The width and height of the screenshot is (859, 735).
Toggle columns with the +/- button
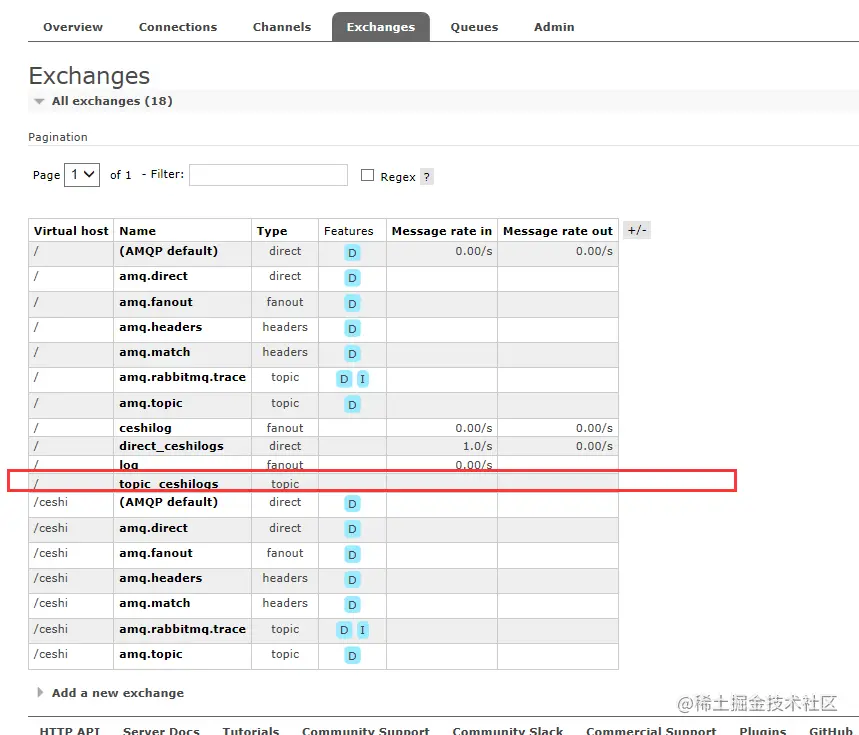(637, 230)
